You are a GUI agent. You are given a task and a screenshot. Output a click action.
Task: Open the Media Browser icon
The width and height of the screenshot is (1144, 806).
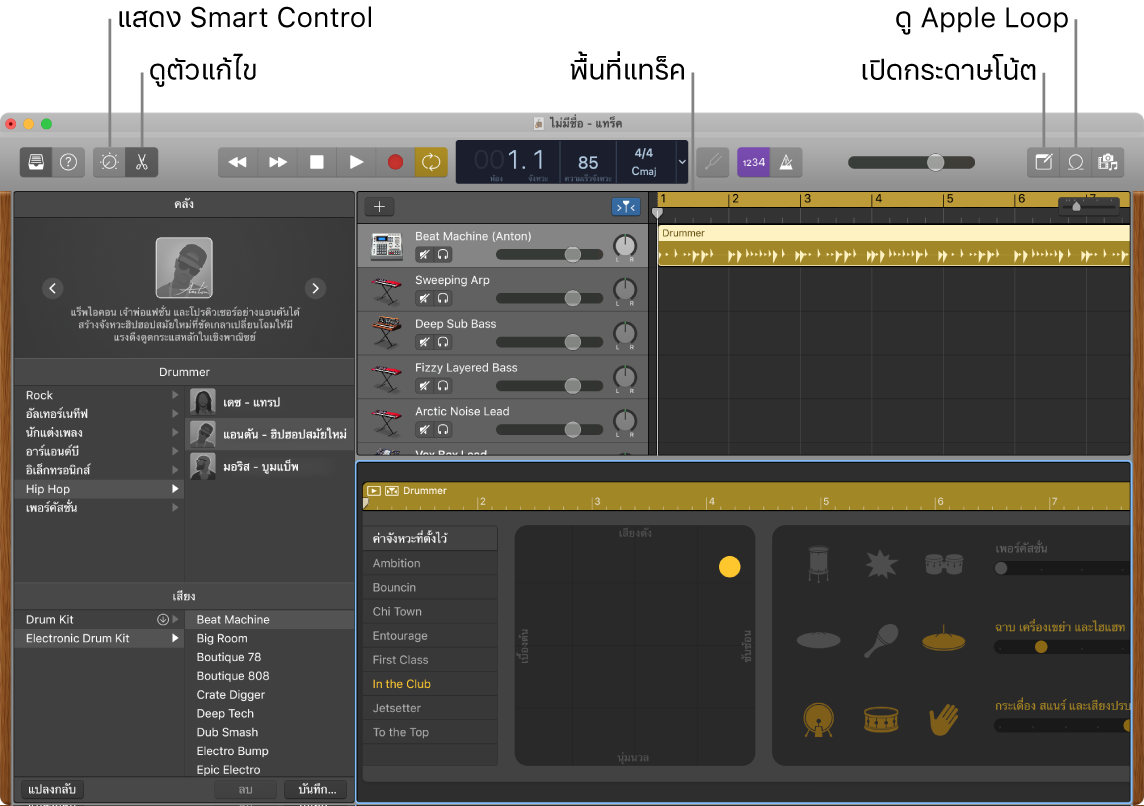click(1108, 162)
